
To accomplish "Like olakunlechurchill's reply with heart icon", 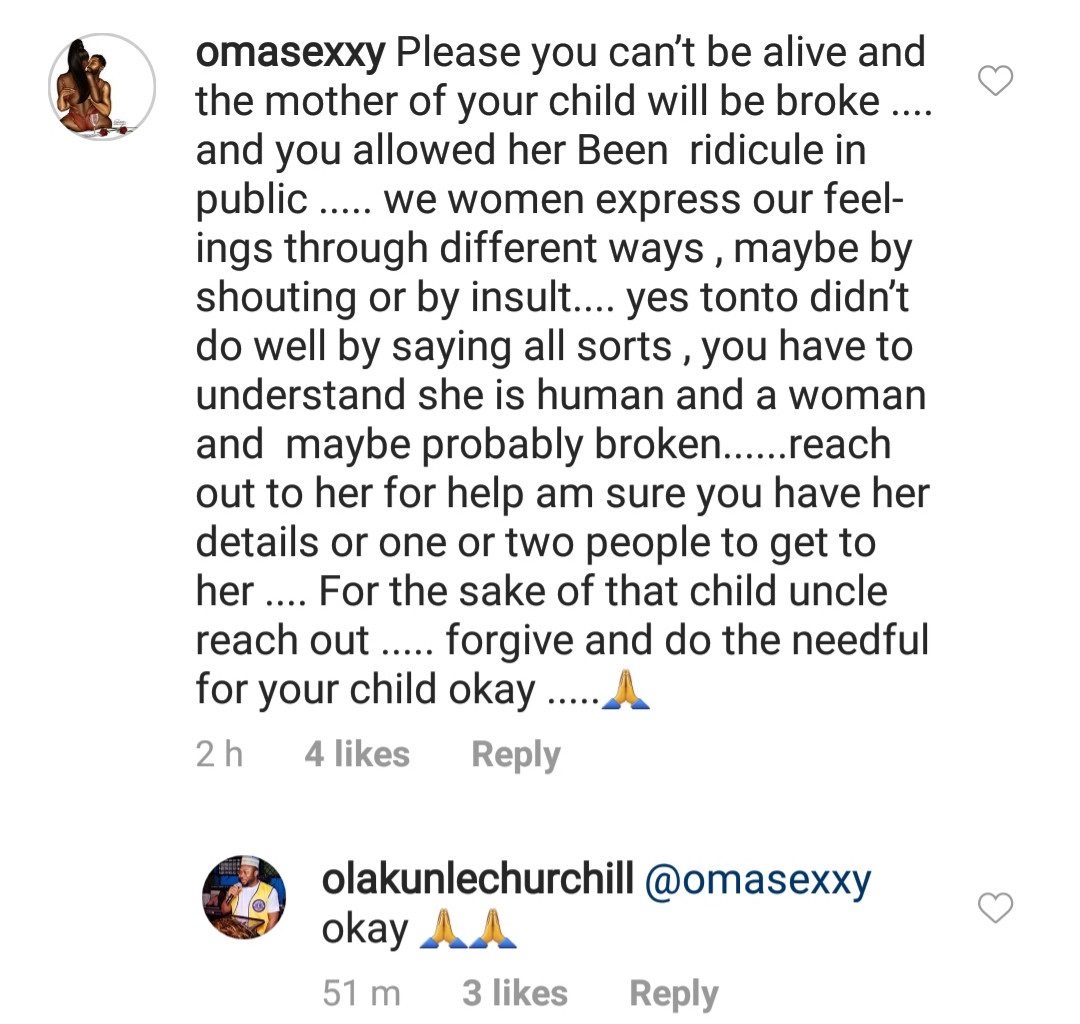I will [995, 908].
